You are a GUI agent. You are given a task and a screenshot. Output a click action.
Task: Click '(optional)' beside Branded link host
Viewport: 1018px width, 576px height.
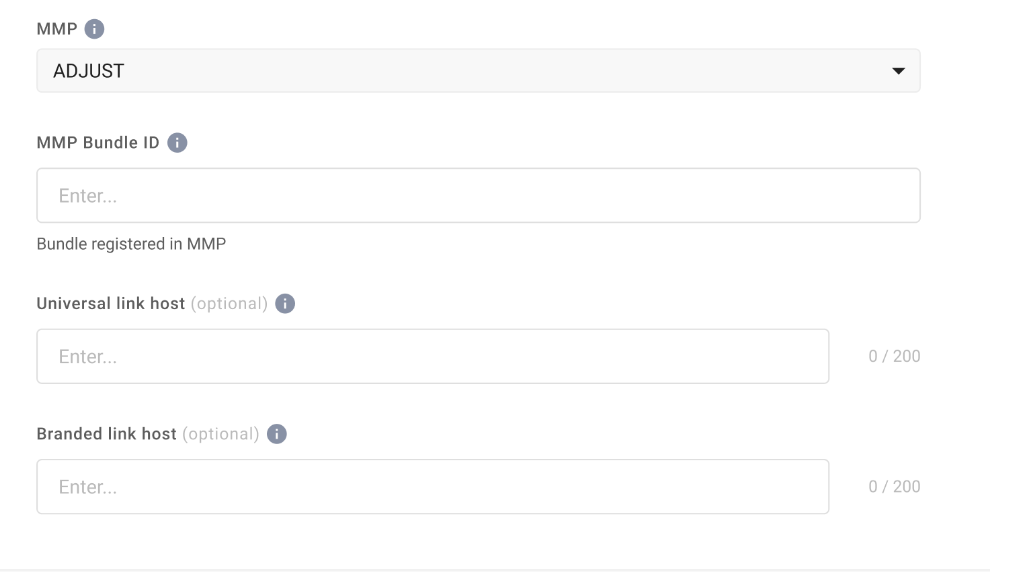221,434
